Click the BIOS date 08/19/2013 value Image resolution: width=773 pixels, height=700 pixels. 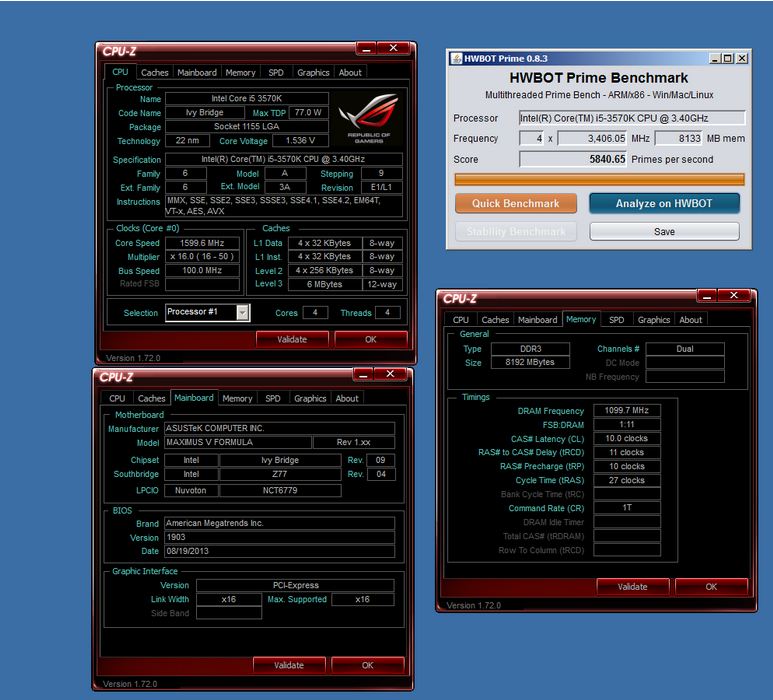coord(279,551)
